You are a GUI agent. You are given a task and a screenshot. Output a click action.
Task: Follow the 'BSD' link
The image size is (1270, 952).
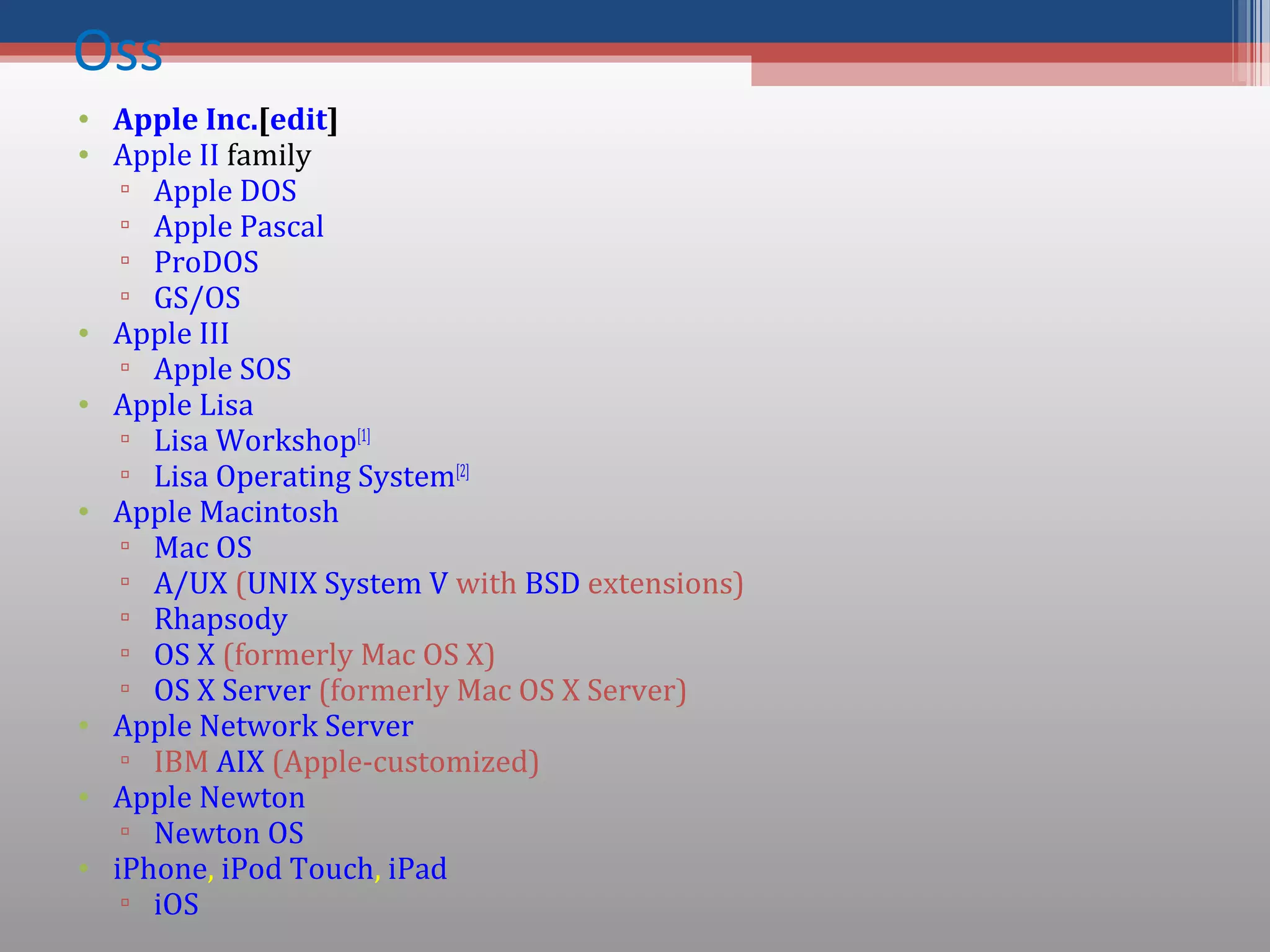coord(552,584)
